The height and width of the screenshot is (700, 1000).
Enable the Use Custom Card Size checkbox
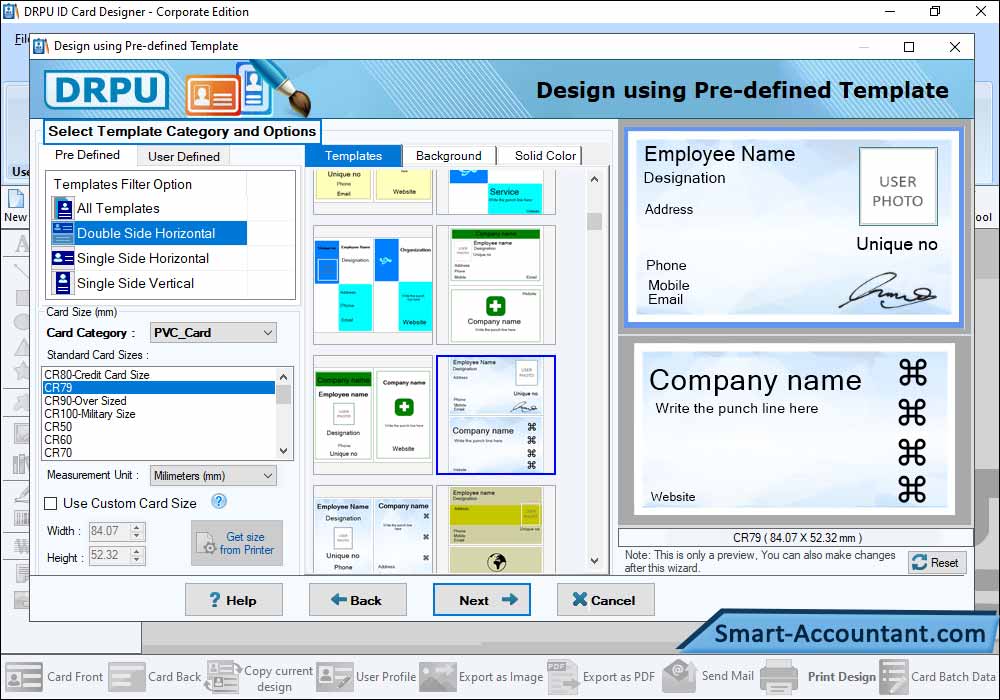[51, 504]
